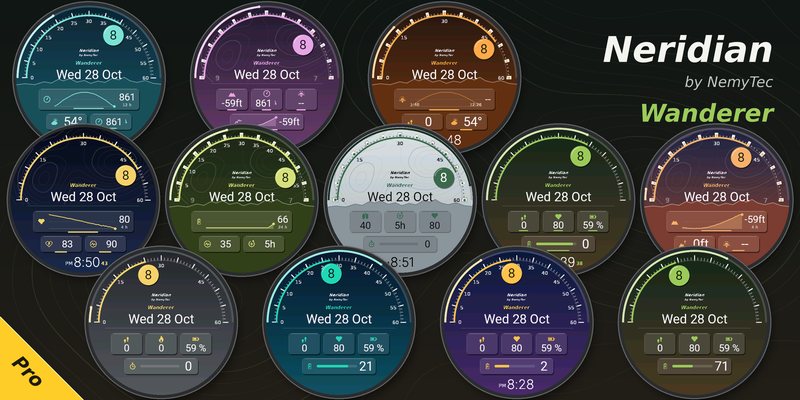Tap the 861 tile on the pink watch face
800x400 pixels.
click(x=266, y=99)
